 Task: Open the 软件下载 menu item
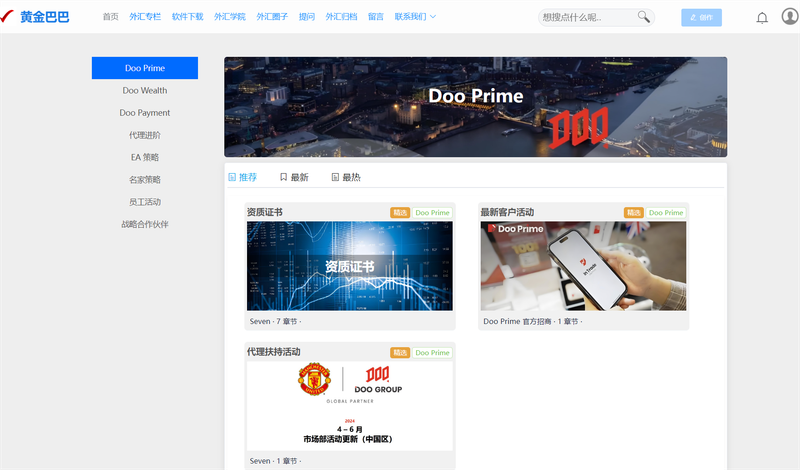point(187,17)
